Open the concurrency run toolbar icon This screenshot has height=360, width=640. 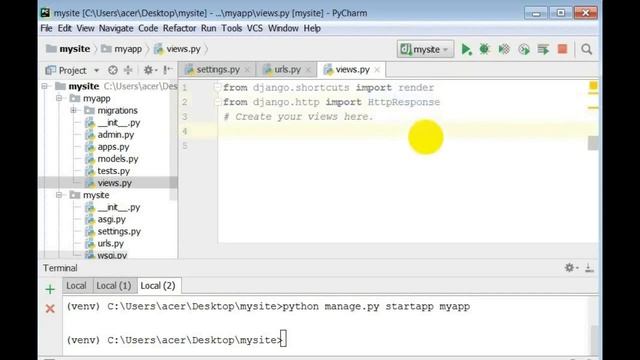click(x=543, y=49)
